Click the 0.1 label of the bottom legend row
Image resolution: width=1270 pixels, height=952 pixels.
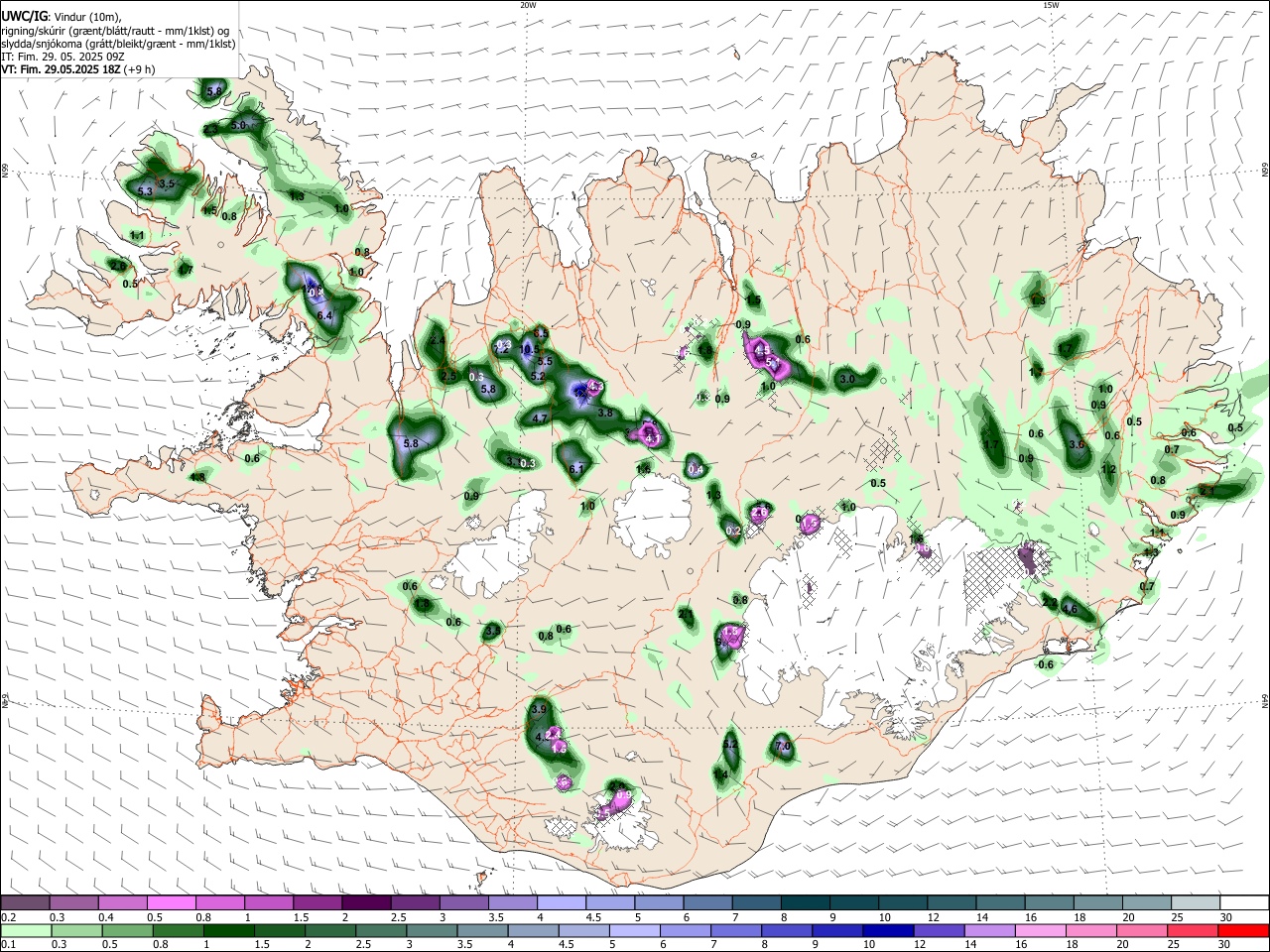pyautogui.click(x=9, y=945)
